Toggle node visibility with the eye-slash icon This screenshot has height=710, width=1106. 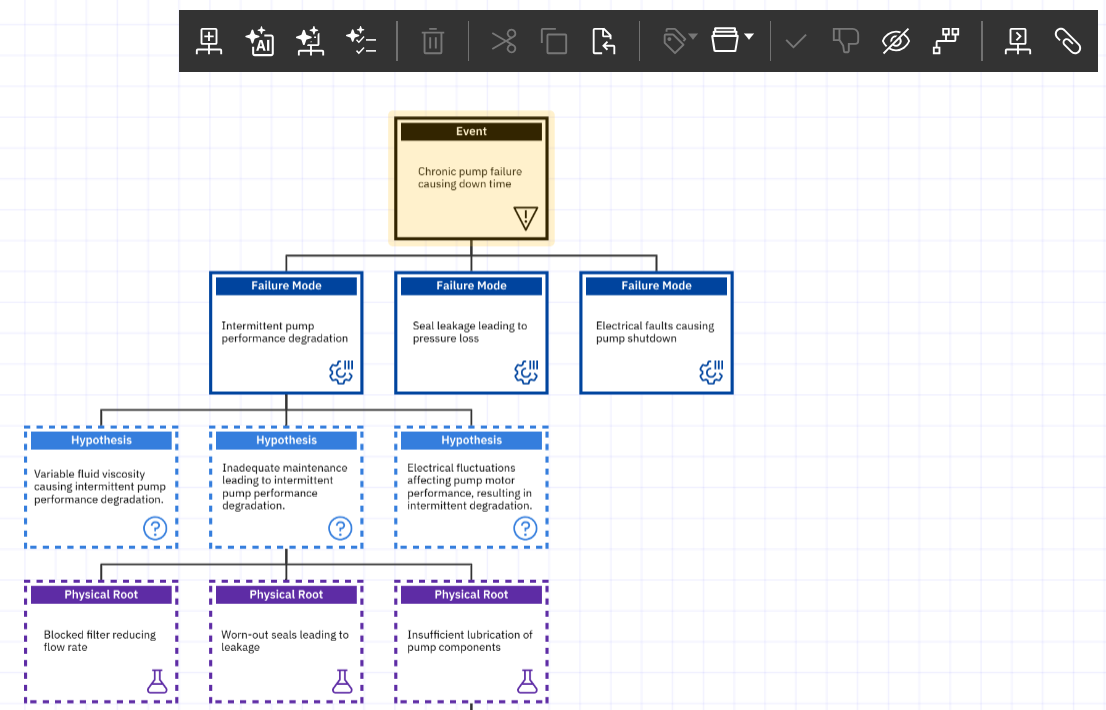[x=895, y=41]
